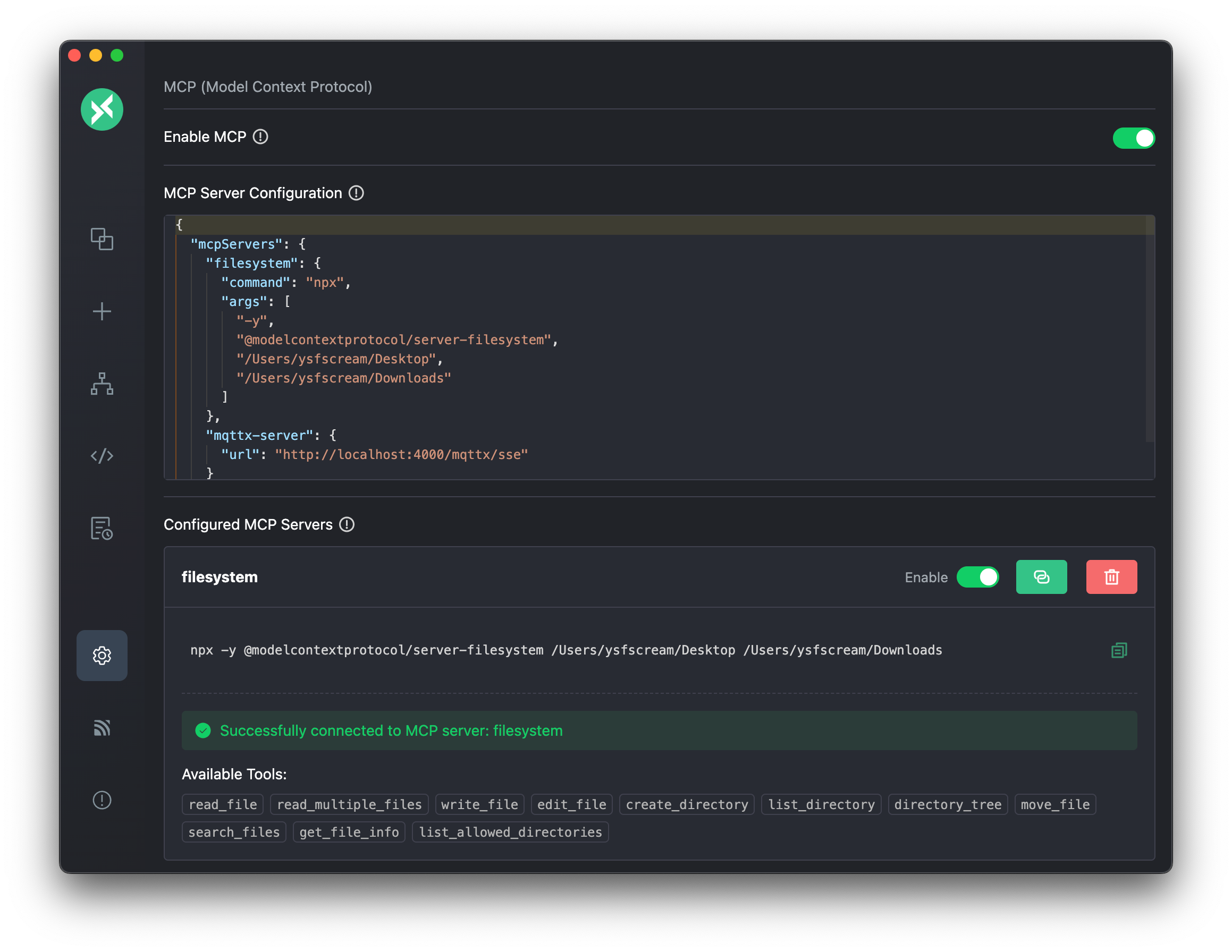Show info beside Configured MCP Servers
This screenshot has width=1232, height=952.
347,524
